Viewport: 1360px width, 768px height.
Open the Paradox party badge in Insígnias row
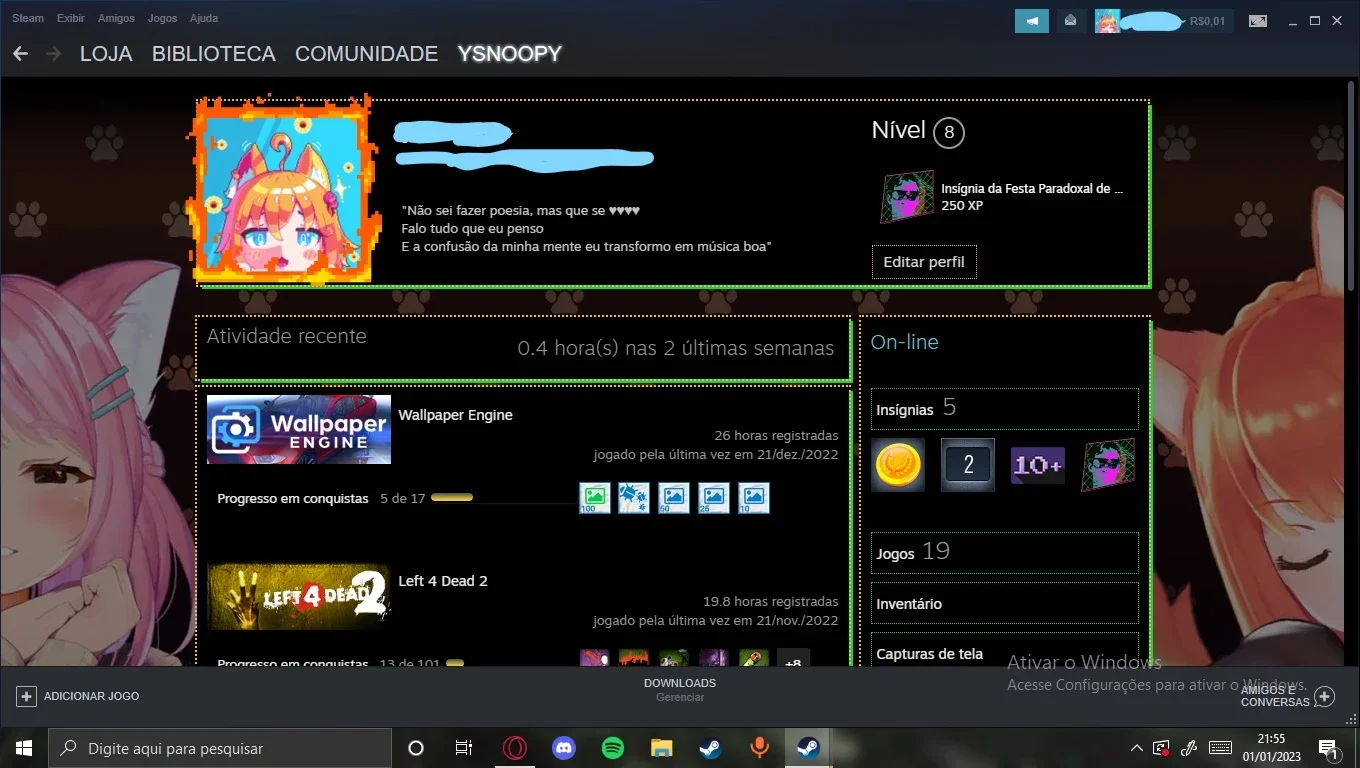tap(1108, 465)
